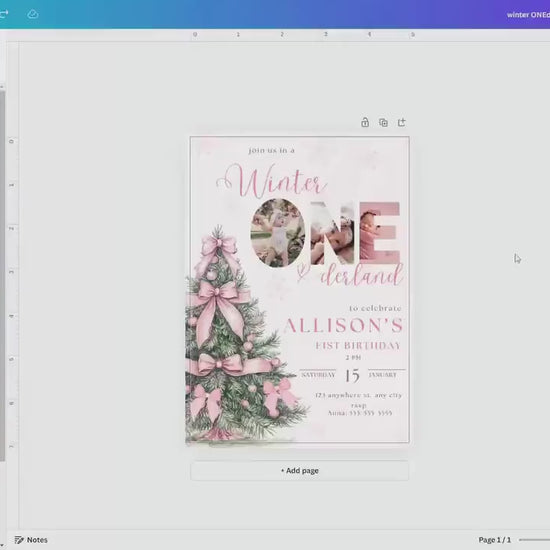Click the zoom slider track
Screen dimensions: 550x550
tap(535, 539)
